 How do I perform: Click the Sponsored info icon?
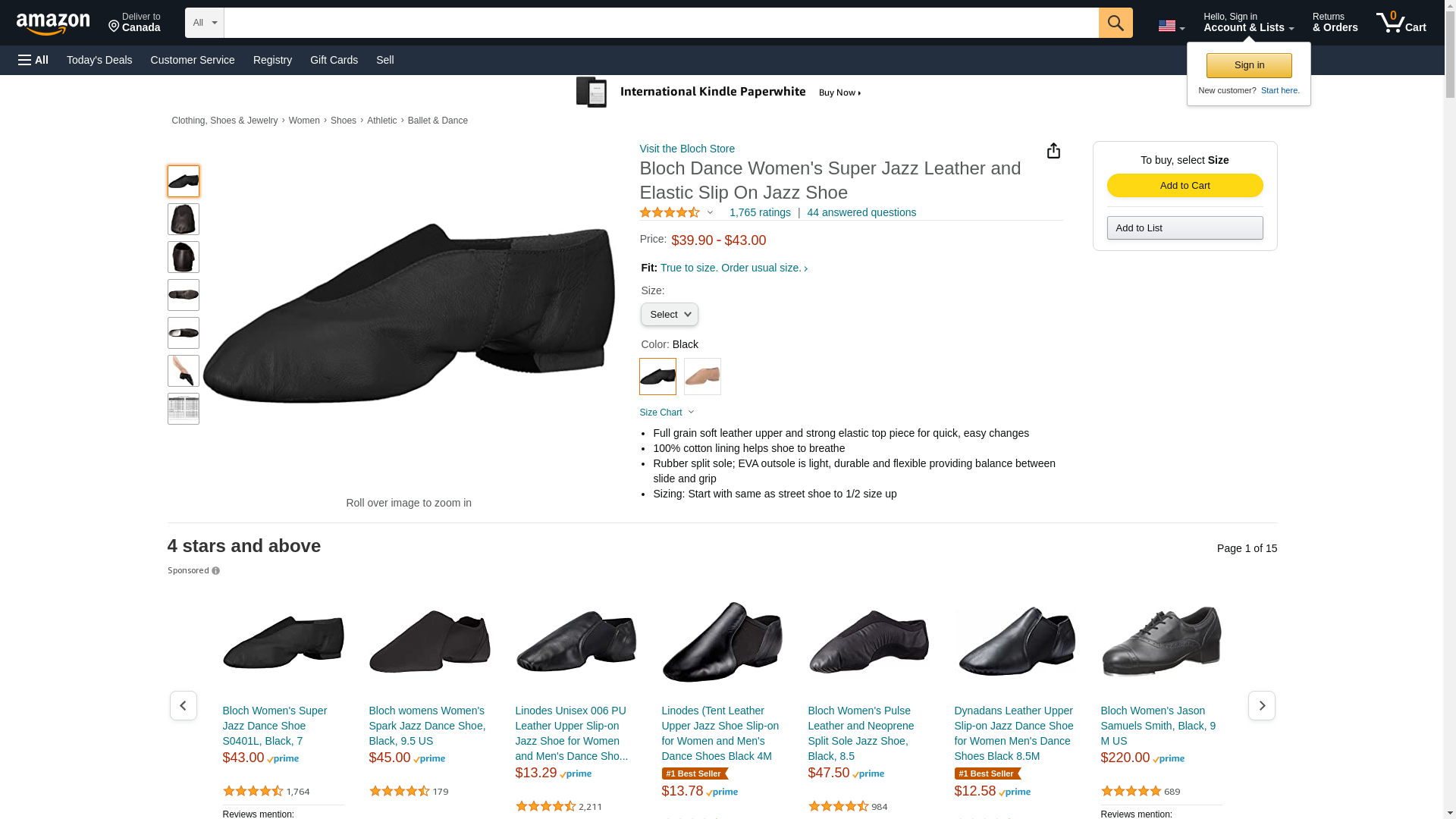[x=215, y=571]
